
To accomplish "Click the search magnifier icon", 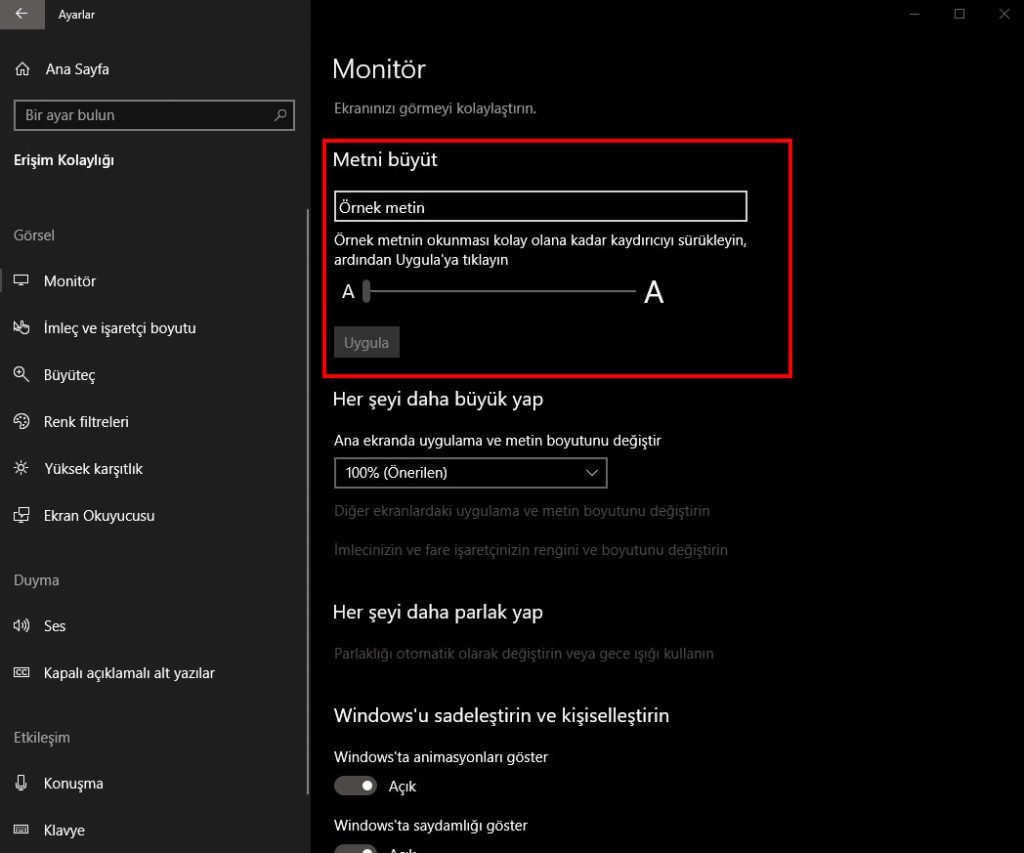I will click(281, 115).
